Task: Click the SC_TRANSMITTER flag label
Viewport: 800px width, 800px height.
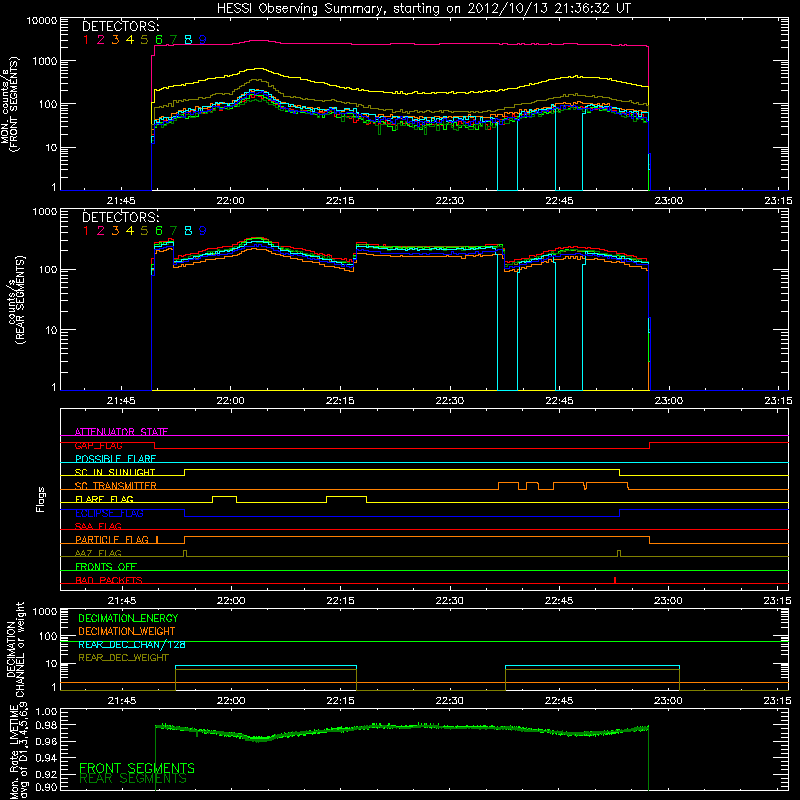Action: pos(116,486)
